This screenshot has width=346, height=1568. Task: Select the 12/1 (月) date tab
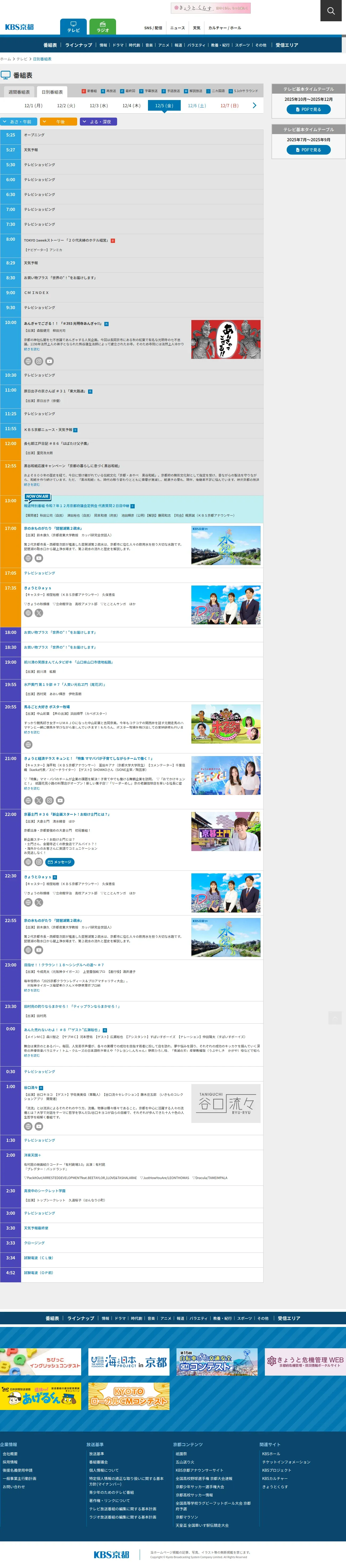click(x=33, y=106)
